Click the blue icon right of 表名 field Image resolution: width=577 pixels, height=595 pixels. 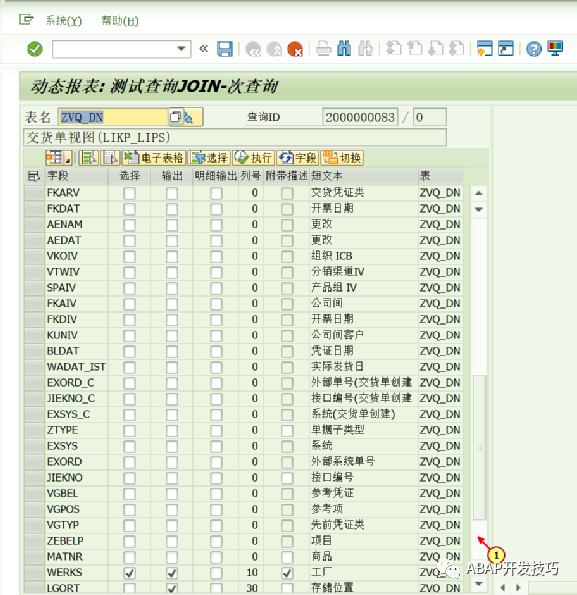[189, 118]
